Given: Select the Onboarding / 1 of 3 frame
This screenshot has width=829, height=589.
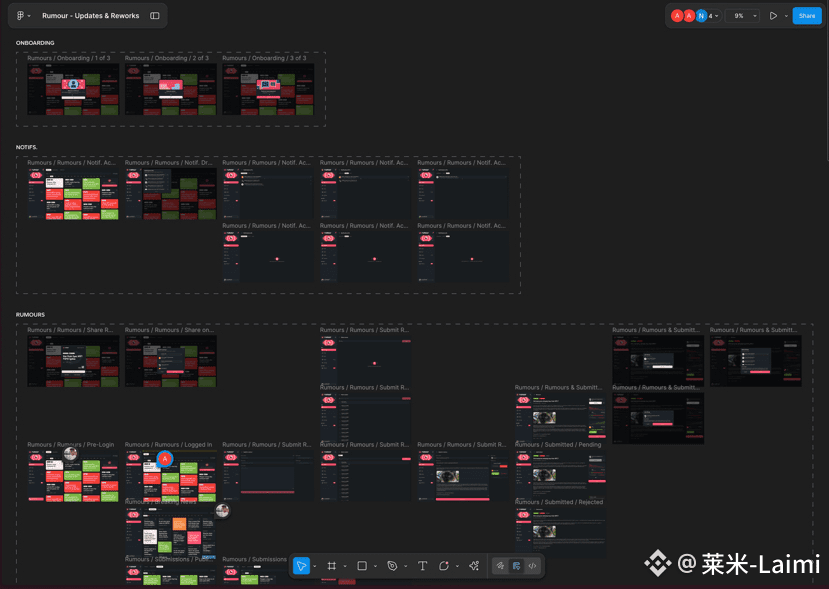Looking at the screenshot, I should pos(73,89).
